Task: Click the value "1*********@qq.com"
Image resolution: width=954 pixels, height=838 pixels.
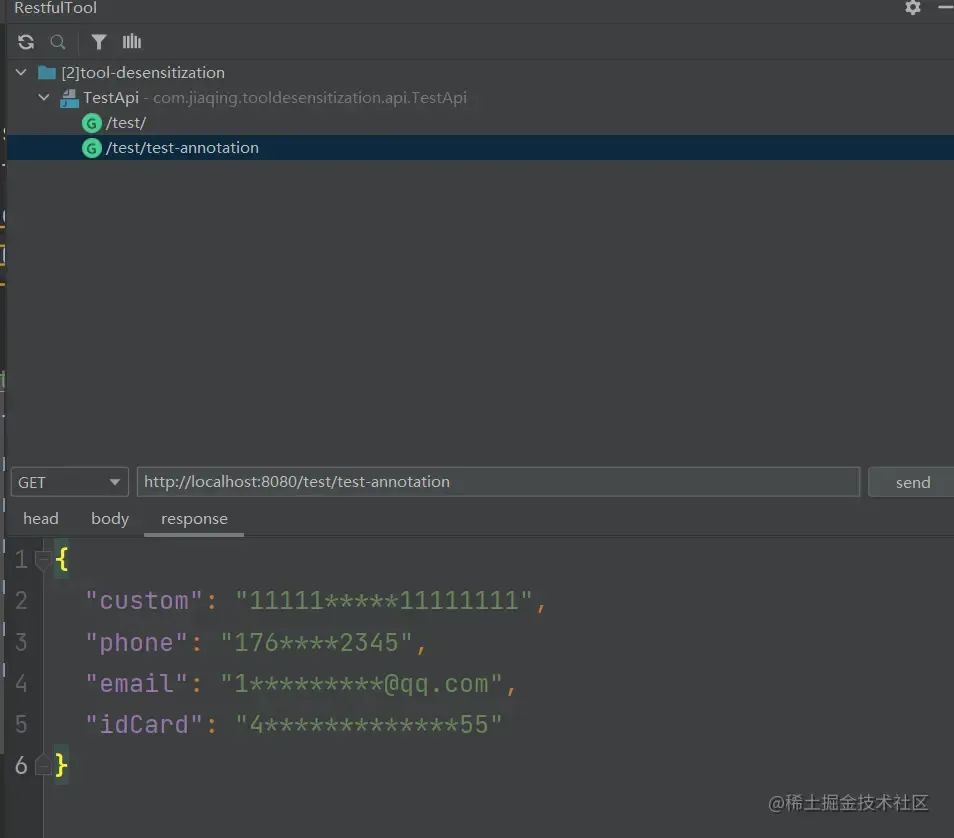Action: pyautogui.click(x=361, y=684)
